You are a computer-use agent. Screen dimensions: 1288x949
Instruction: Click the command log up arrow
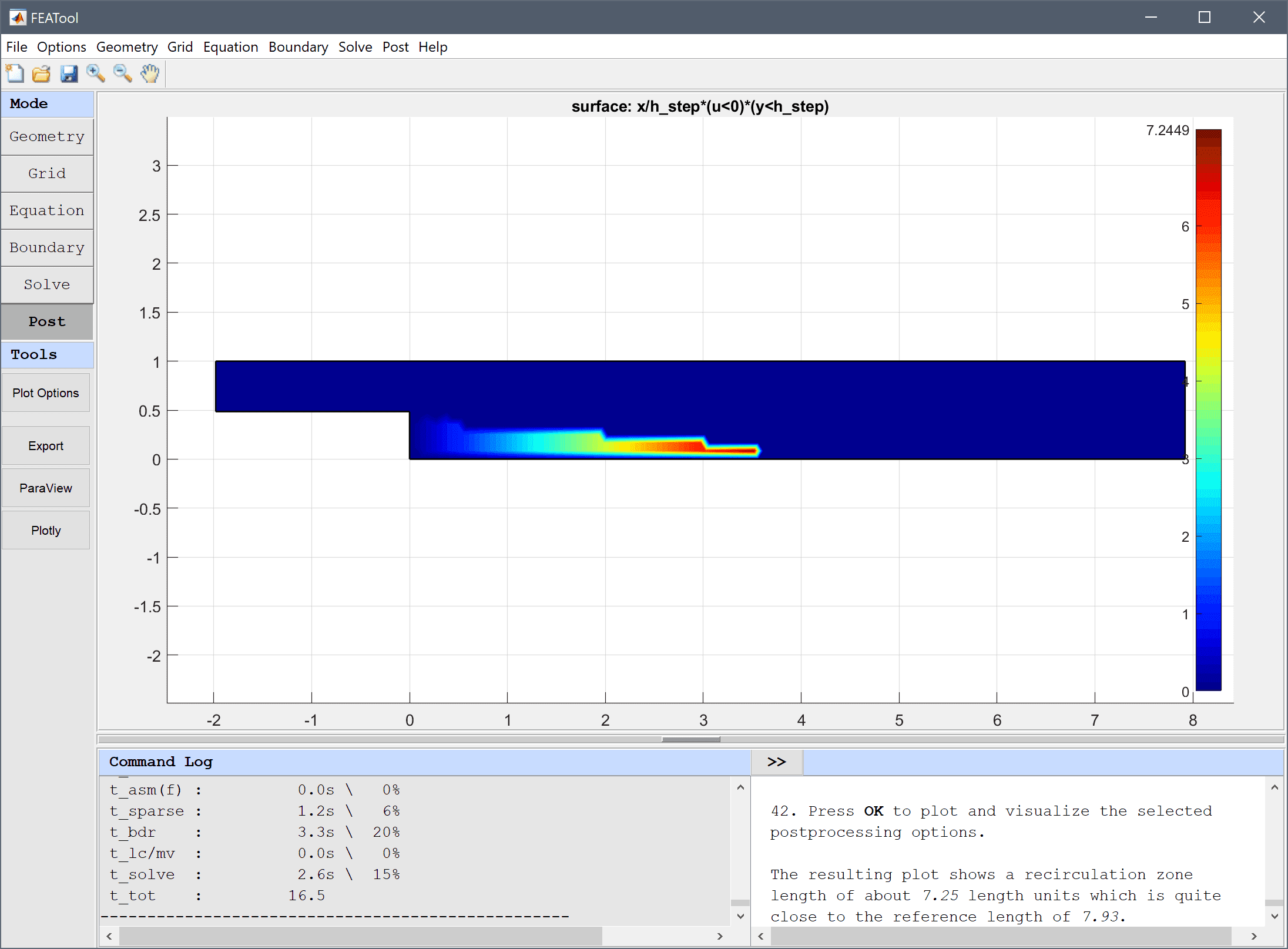coord(740,787)
